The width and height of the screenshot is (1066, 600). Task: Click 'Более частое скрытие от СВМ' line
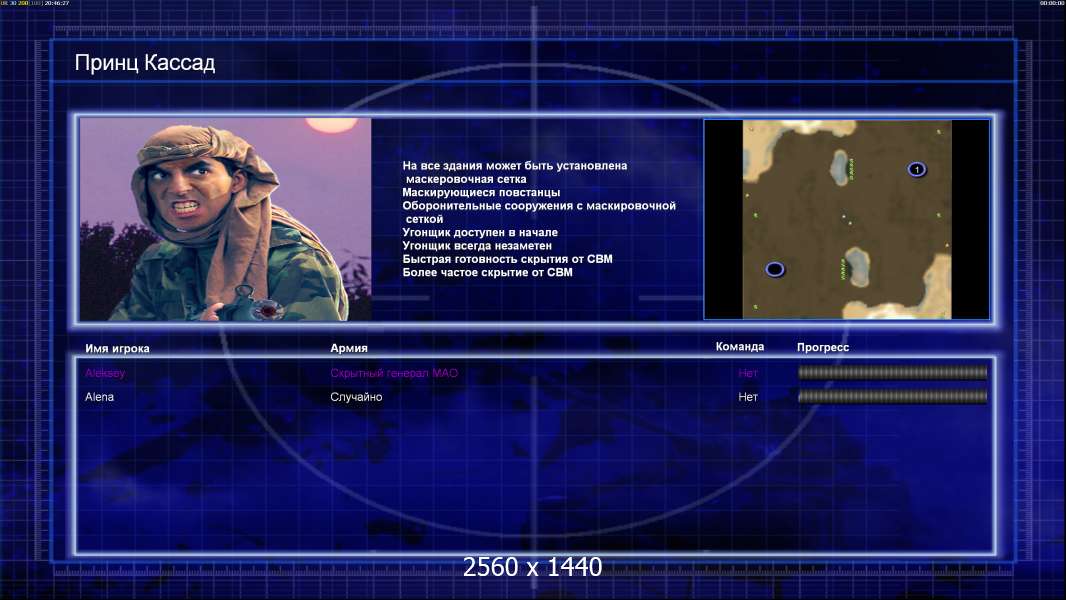coord(487,272)
